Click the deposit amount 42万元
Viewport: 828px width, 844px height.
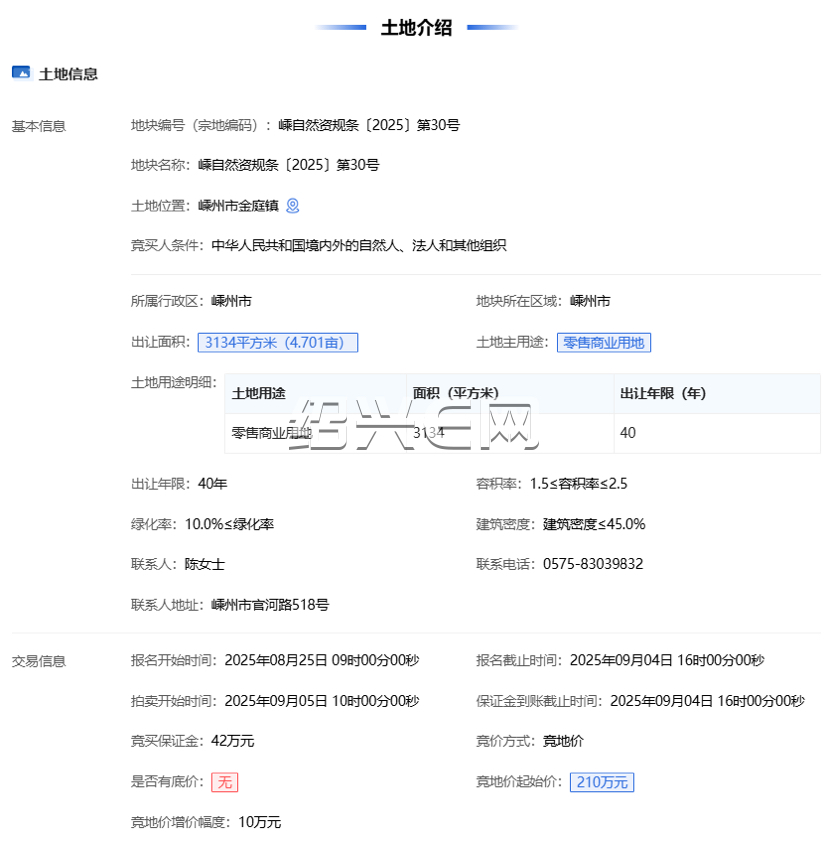point(233,741)
